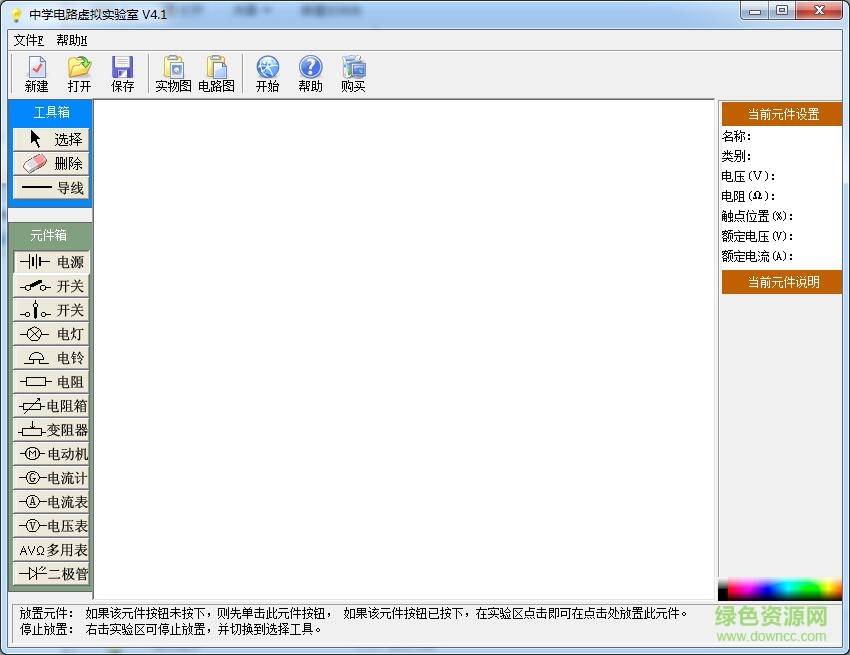The width and height of the screenshot is (850, 655).
Task: Click the blank white experiment canvas
Action: tap(405, 350)
